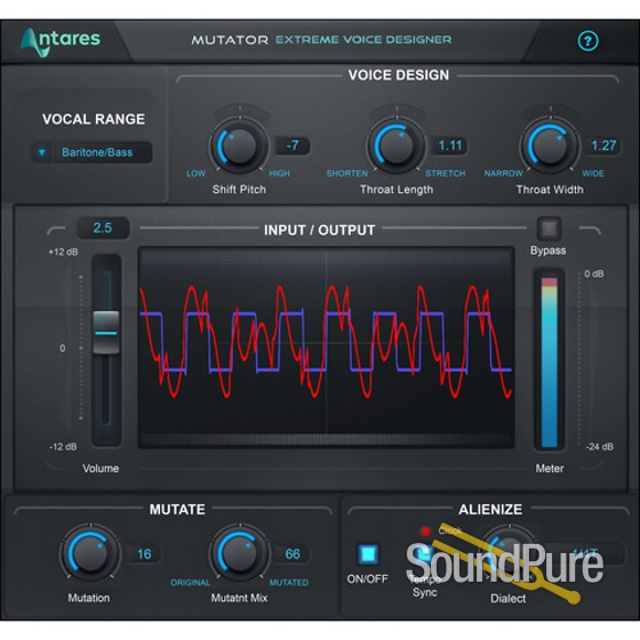Click the Throat Width knob
This screenshot has width=640, height=640.
549,145
